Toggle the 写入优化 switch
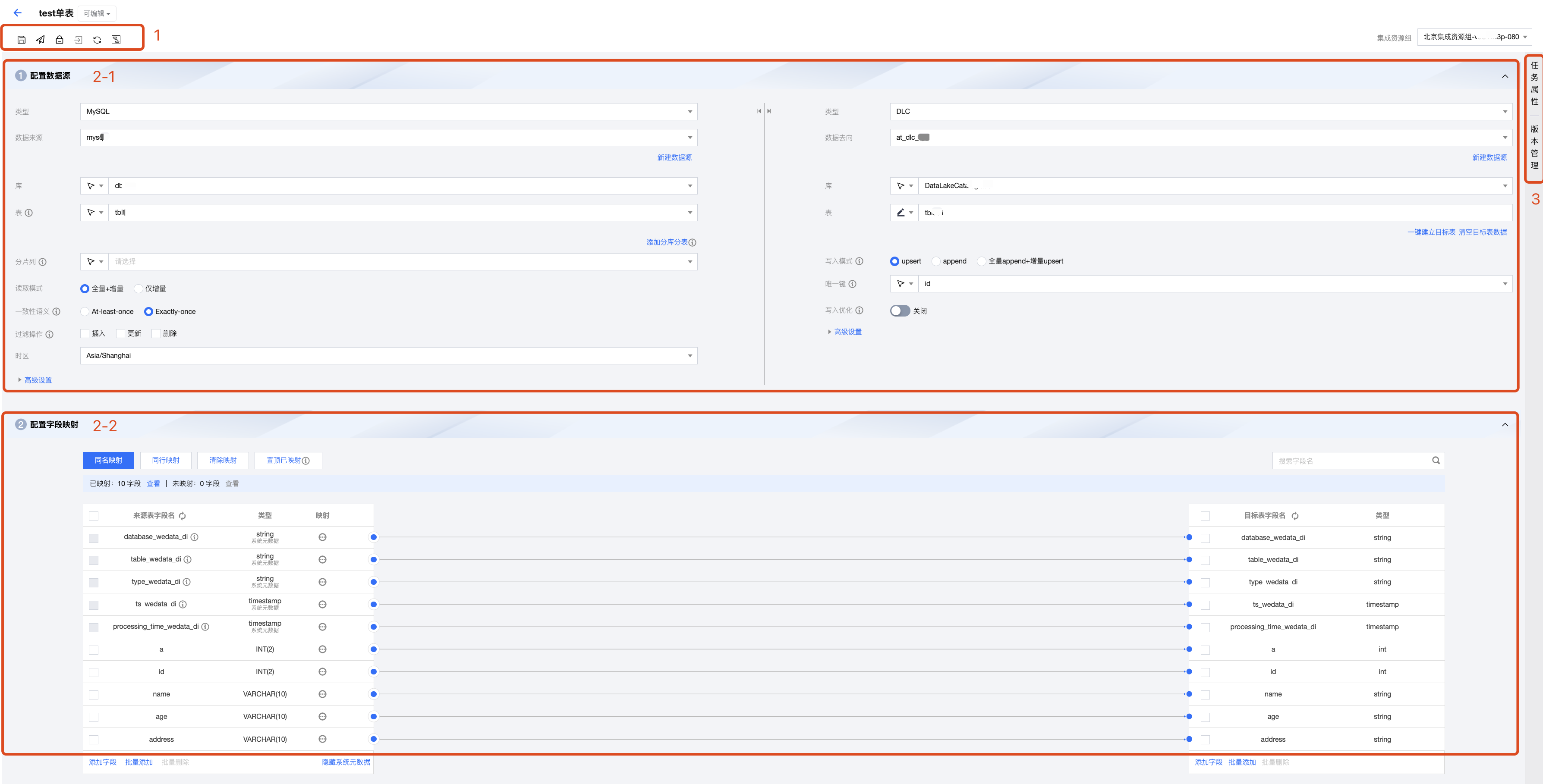 coord(899,310)
